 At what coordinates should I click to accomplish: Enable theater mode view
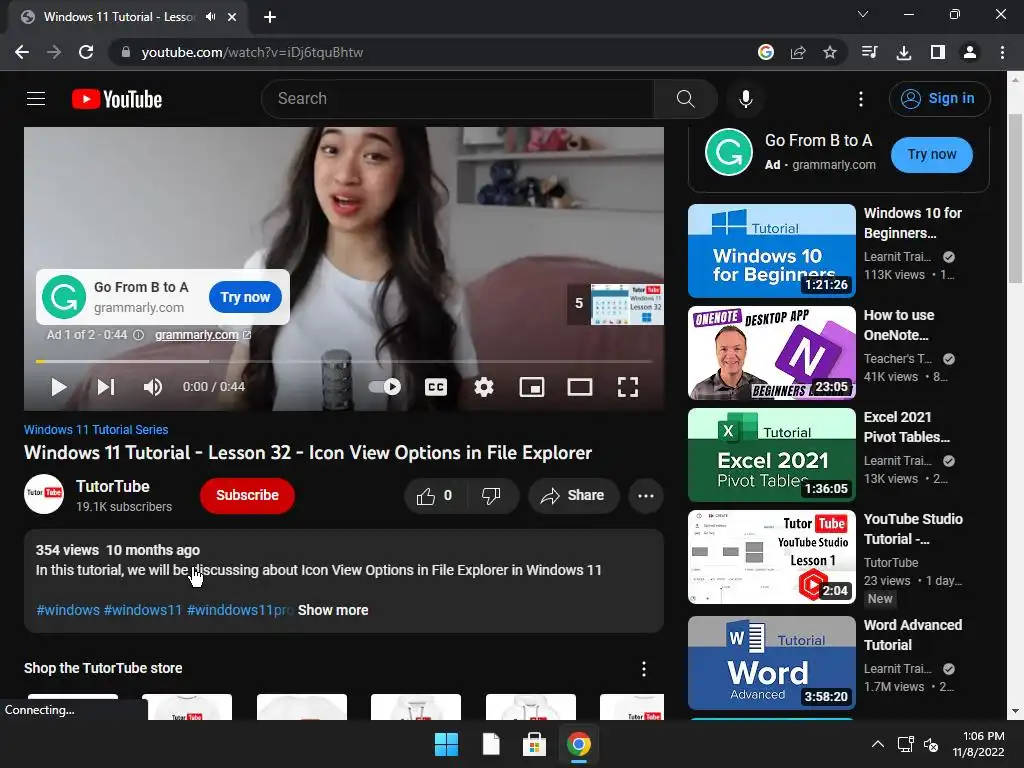pos(580,387)
